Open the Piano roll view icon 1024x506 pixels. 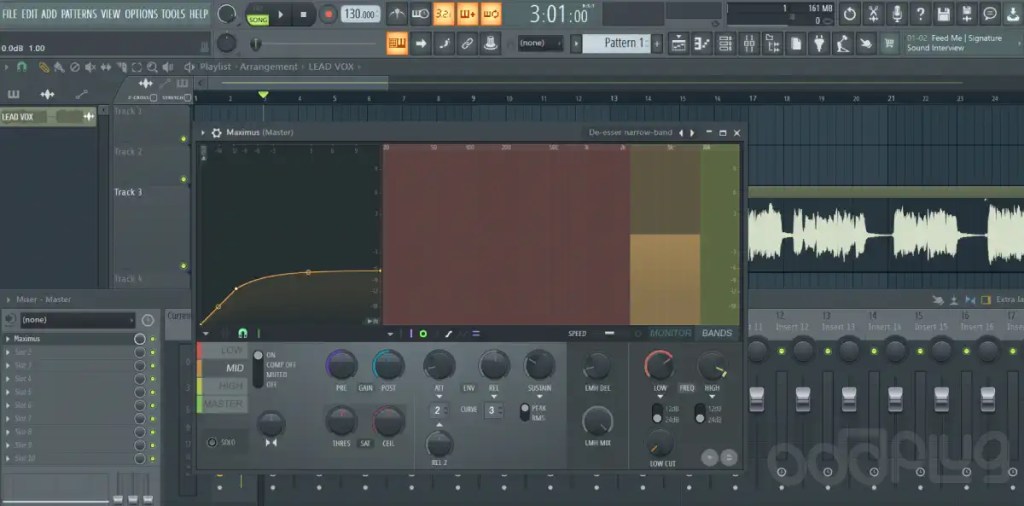(x=702, y=44)
